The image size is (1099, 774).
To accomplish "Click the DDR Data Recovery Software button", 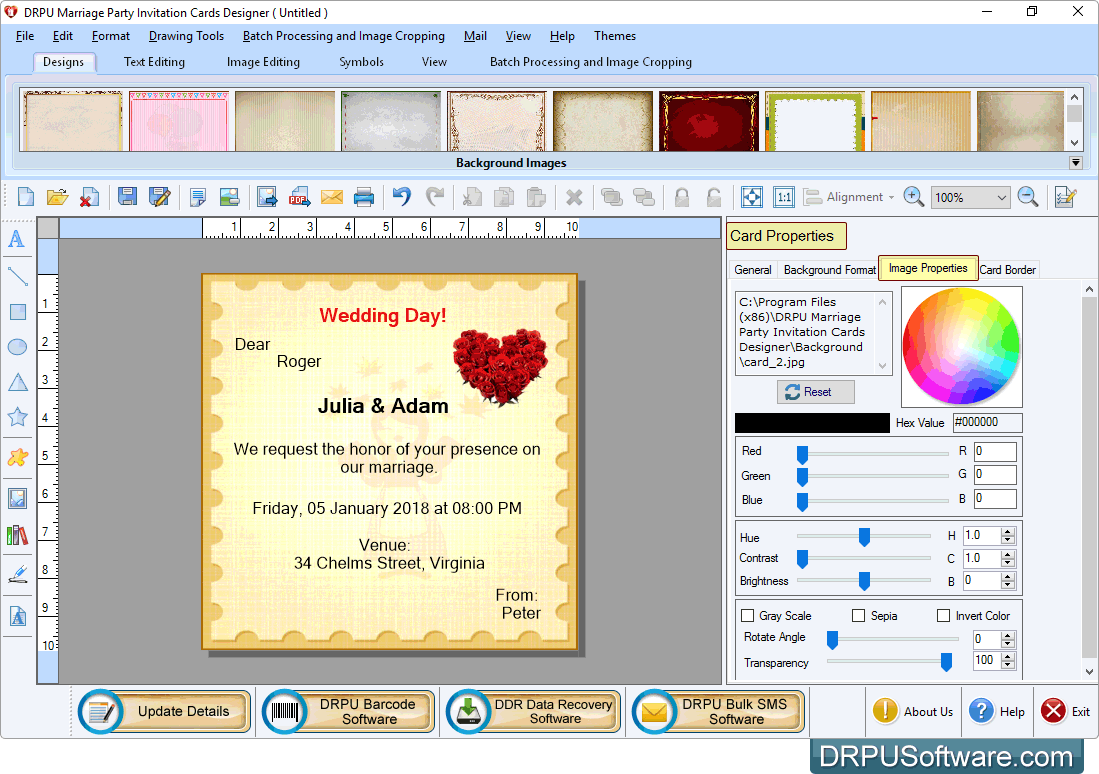I will click(534, 712).
